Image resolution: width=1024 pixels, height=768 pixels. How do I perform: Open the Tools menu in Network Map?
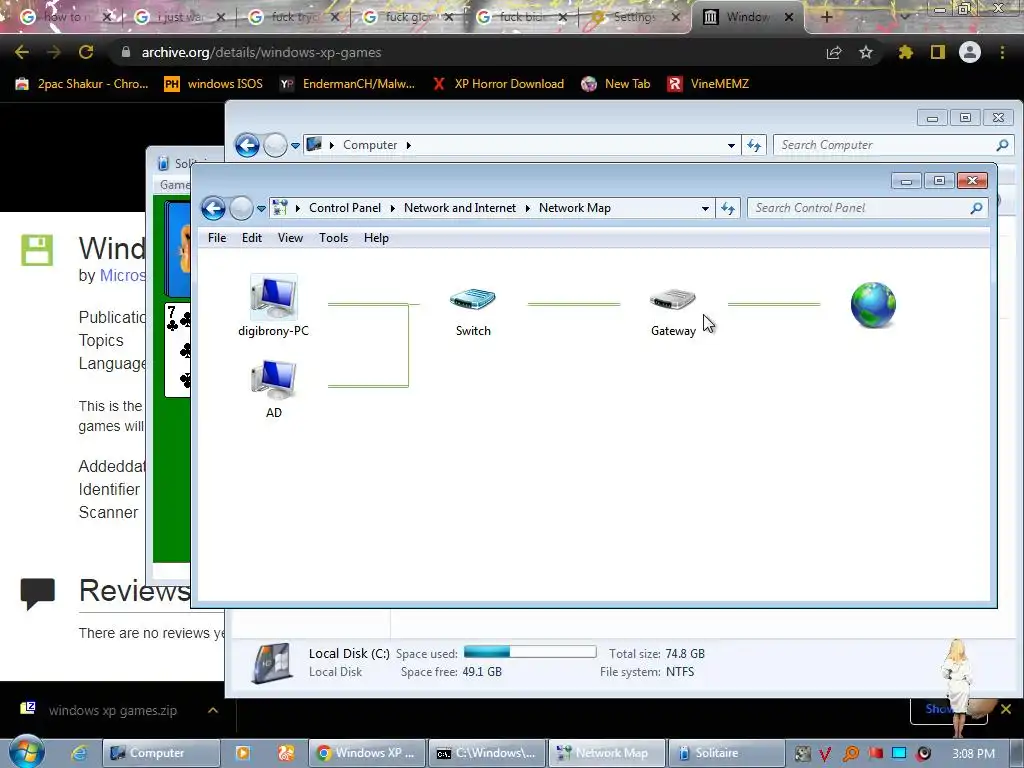[x=333, y=238]
